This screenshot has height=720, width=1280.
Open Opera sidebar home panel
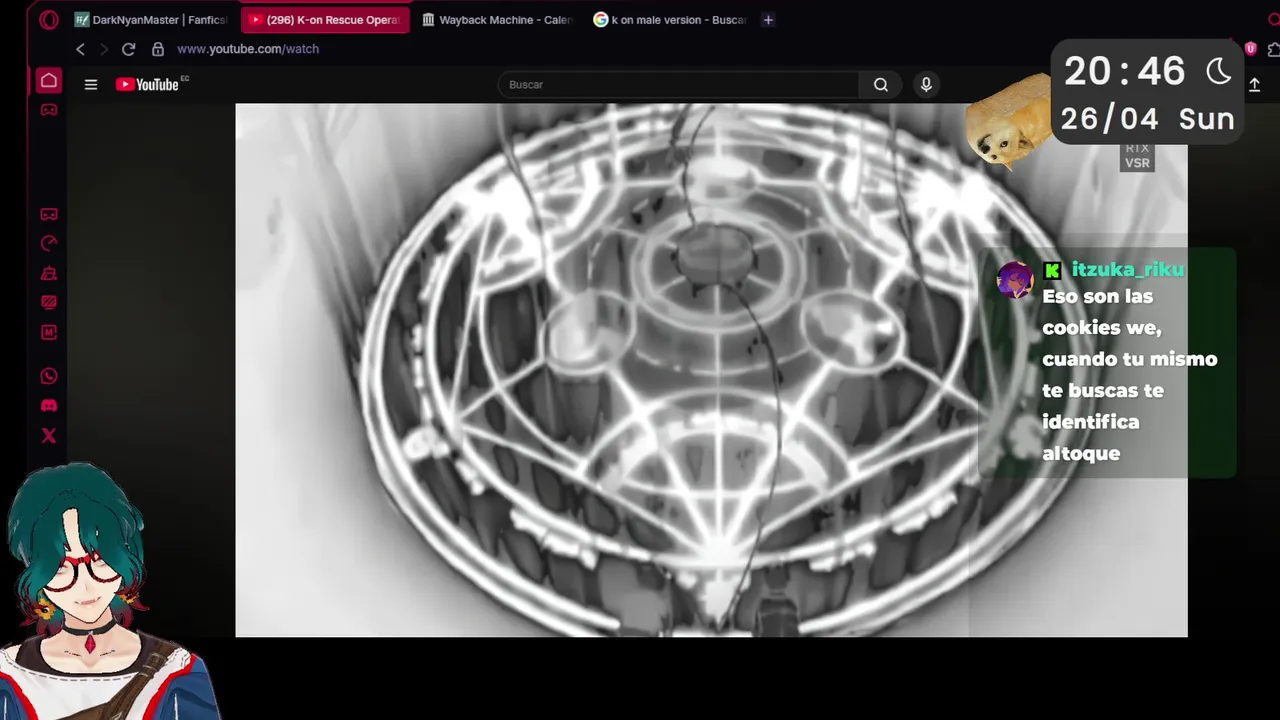click(x=48, y=81)
